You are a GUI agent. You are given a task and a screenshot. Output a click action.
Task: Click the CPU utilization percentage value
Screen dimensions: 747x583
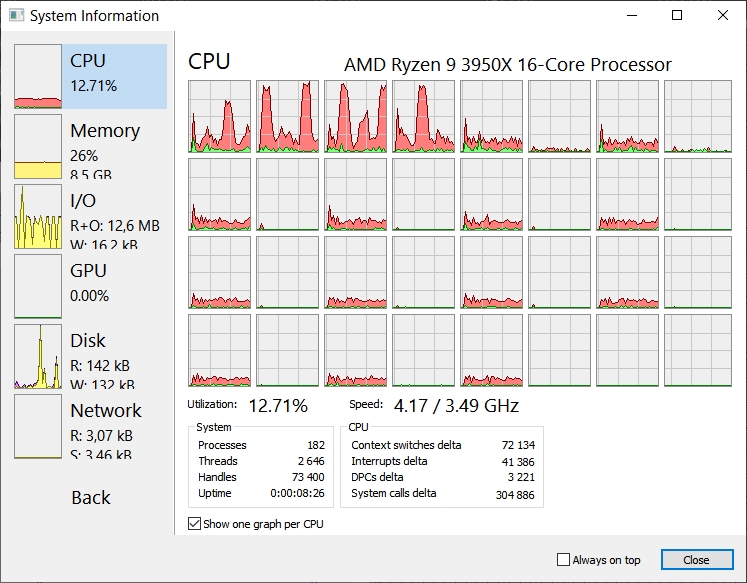click(278, 405)
